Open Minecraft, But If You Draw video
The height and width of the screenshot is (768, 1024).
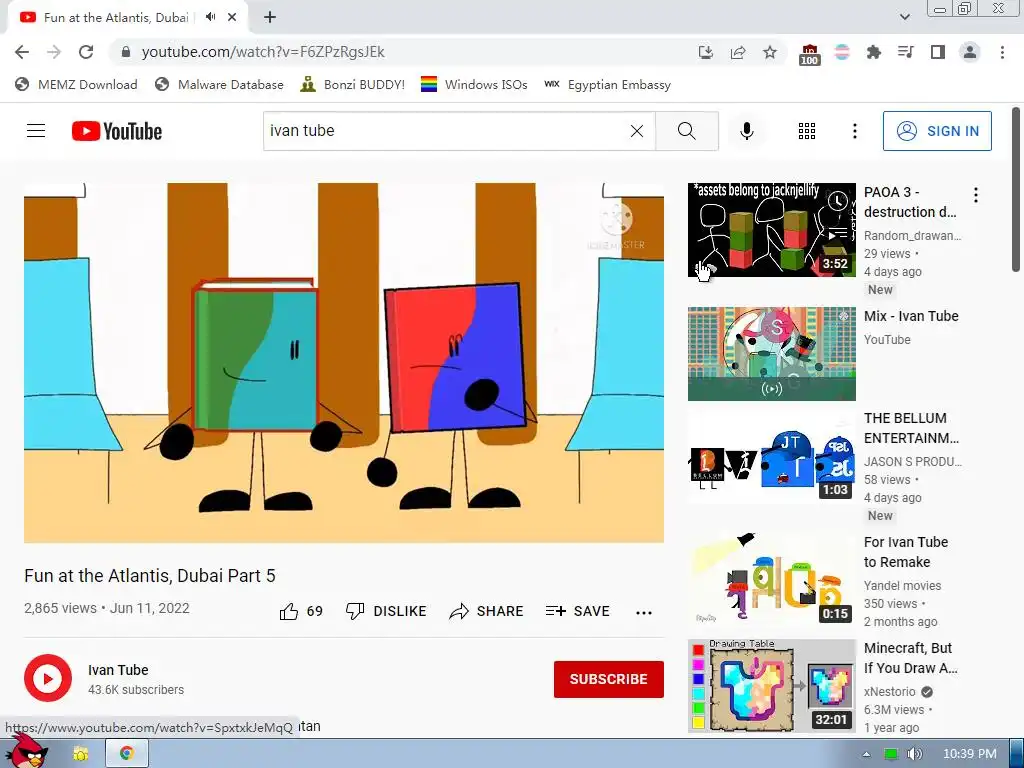pos(771,686)
